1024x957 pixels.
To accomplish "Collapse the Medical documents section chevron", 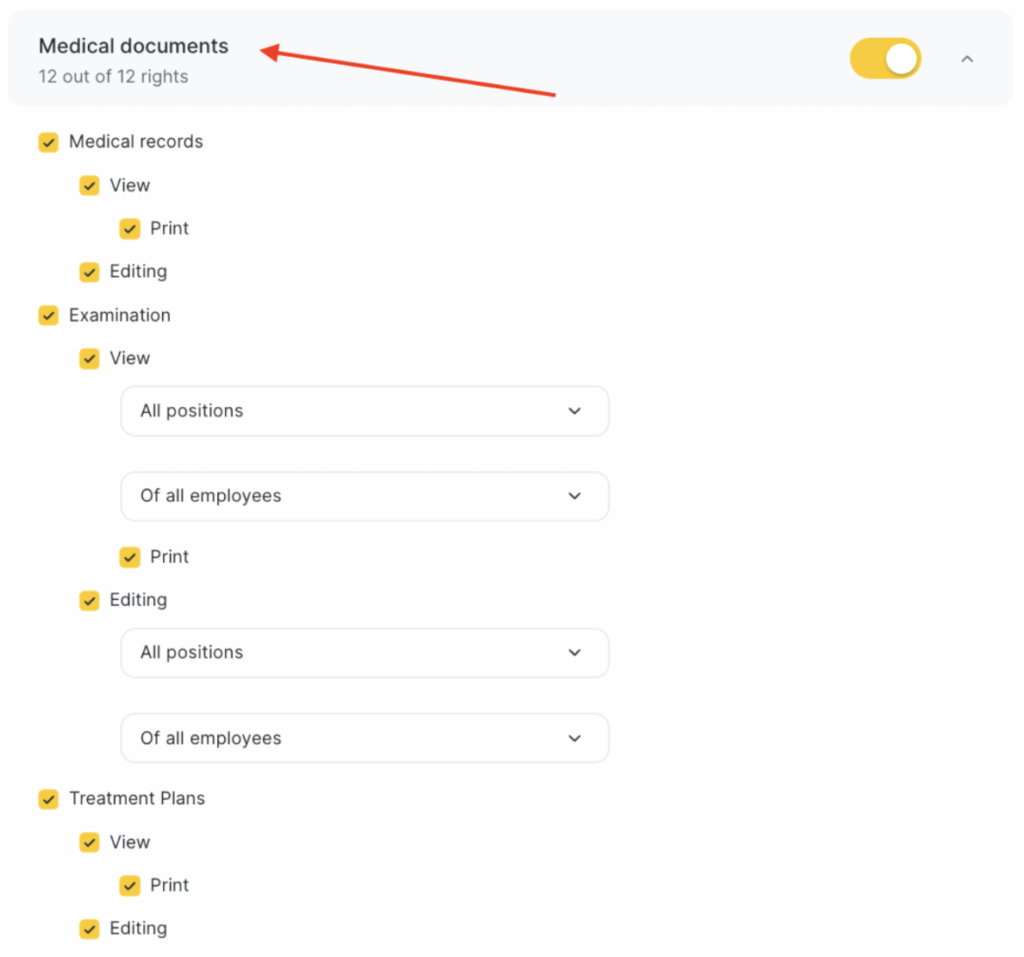I will 966,59.
